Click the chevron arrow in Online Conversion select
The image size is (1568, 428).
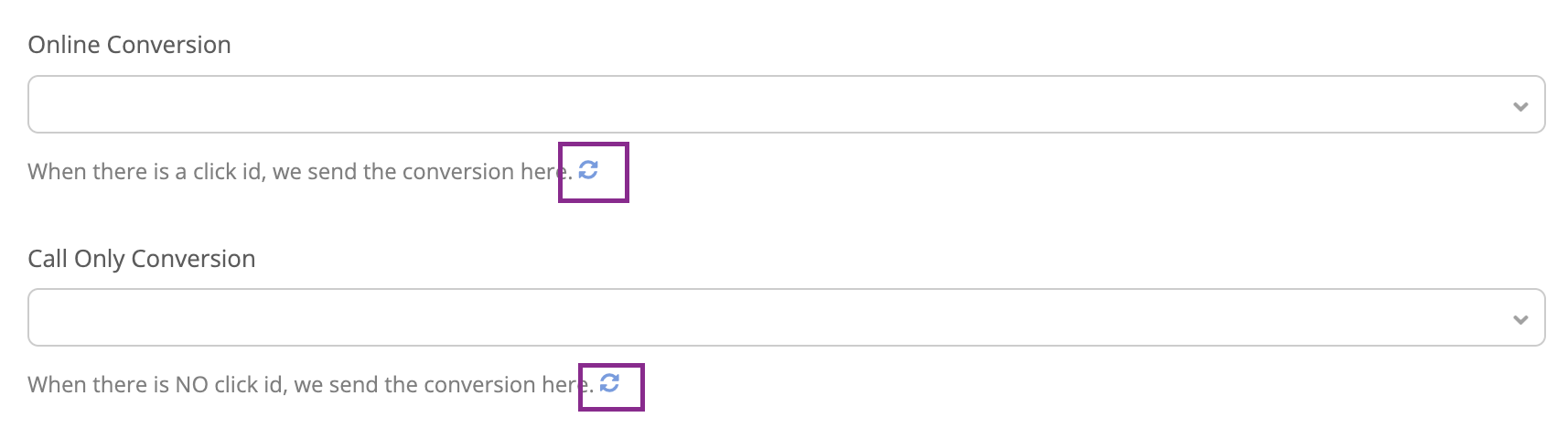point(1520,107)
